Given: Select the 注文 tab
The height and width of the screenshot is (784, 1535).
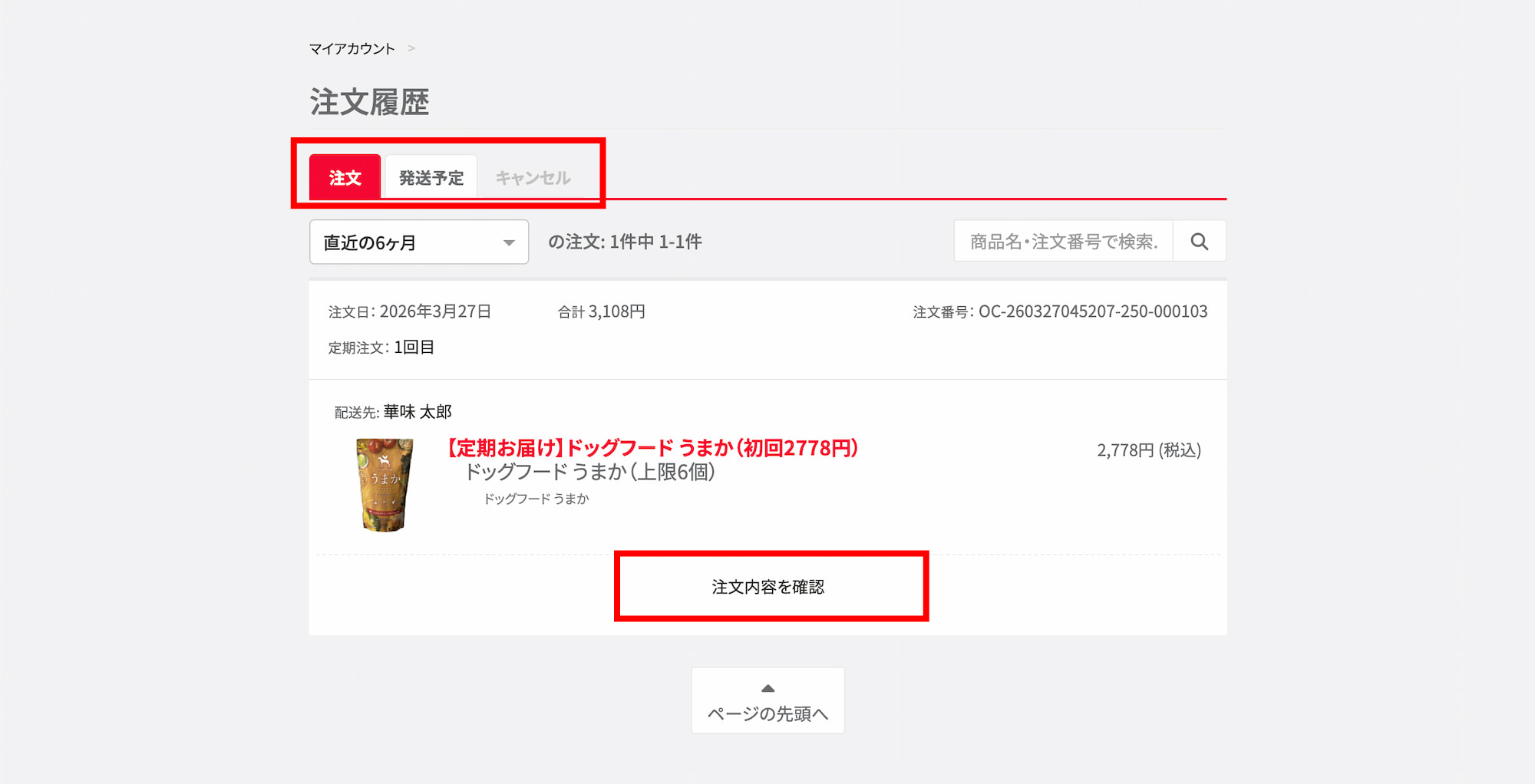Looking at the screenshot, I should point(345,178).
